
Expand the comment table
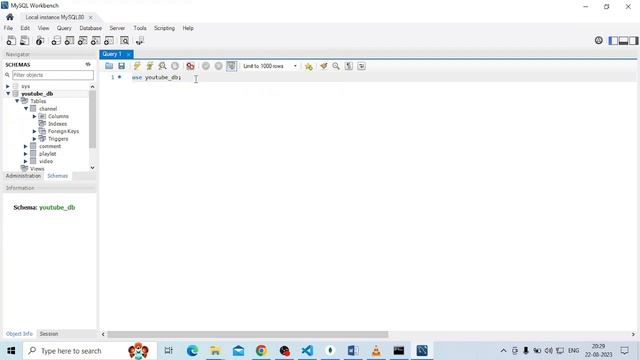26,146
